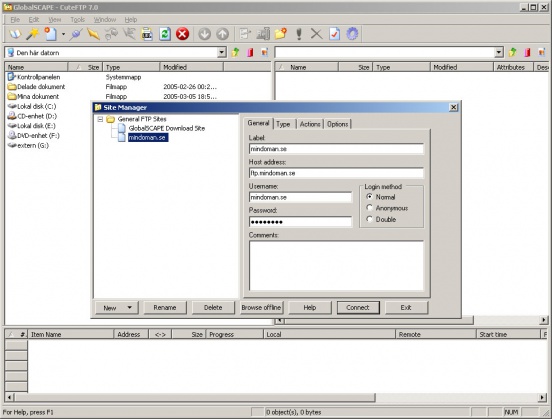Select the Normal login method
This screenshot has height=419, width=552.
point(369,196)
